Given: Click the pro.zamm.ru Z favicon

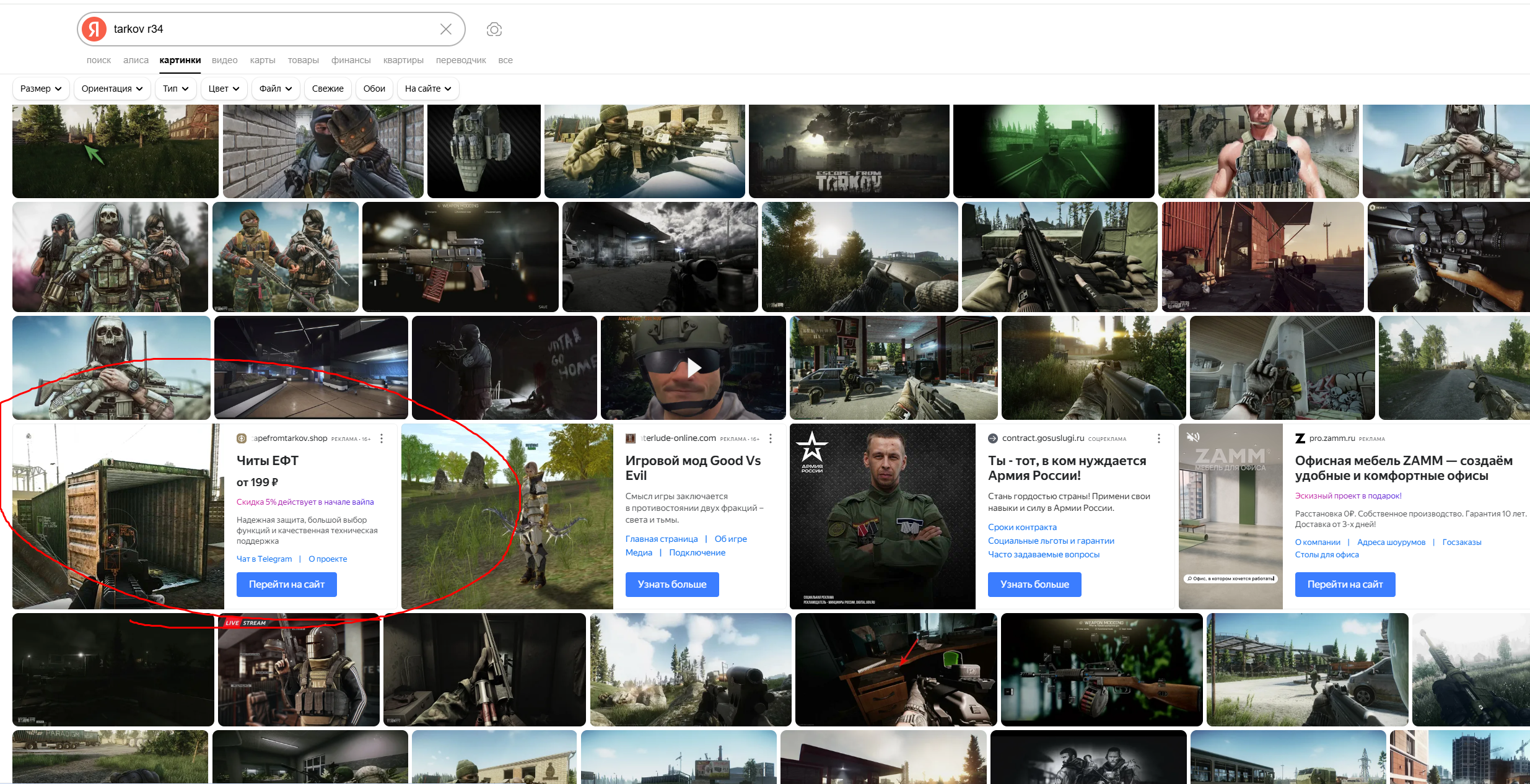Looking at the screenshot, I should point(1300,438).
